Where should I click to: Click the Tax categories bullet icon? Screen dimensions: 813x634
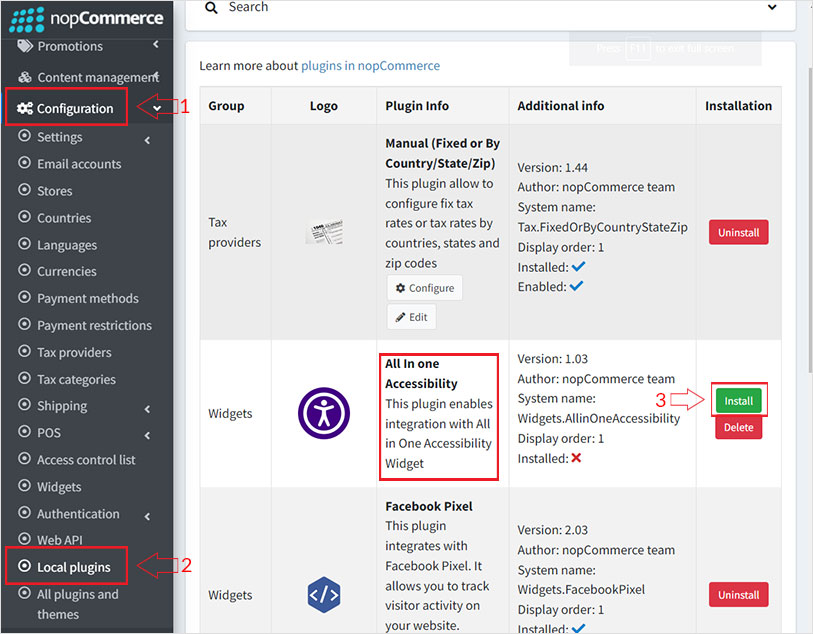click(24, 378)
